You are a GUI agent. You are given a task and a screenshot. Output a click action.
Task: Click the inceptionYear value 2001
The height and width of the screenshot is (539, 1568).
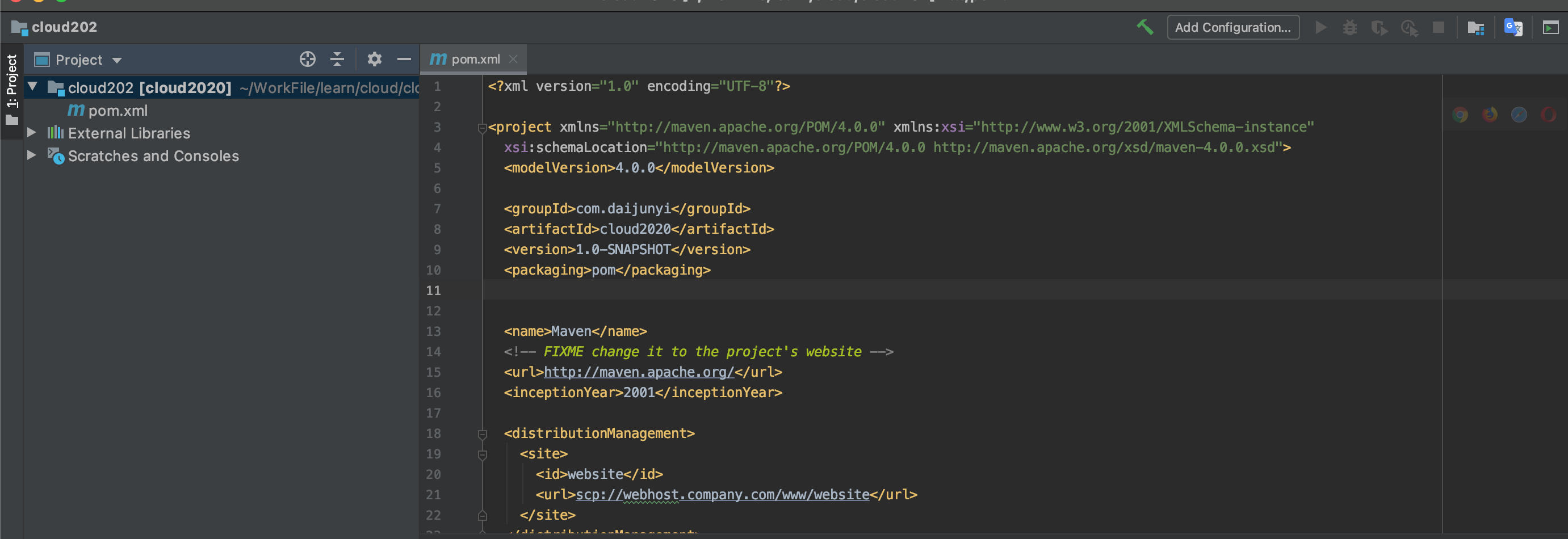(x=639, y=393)
